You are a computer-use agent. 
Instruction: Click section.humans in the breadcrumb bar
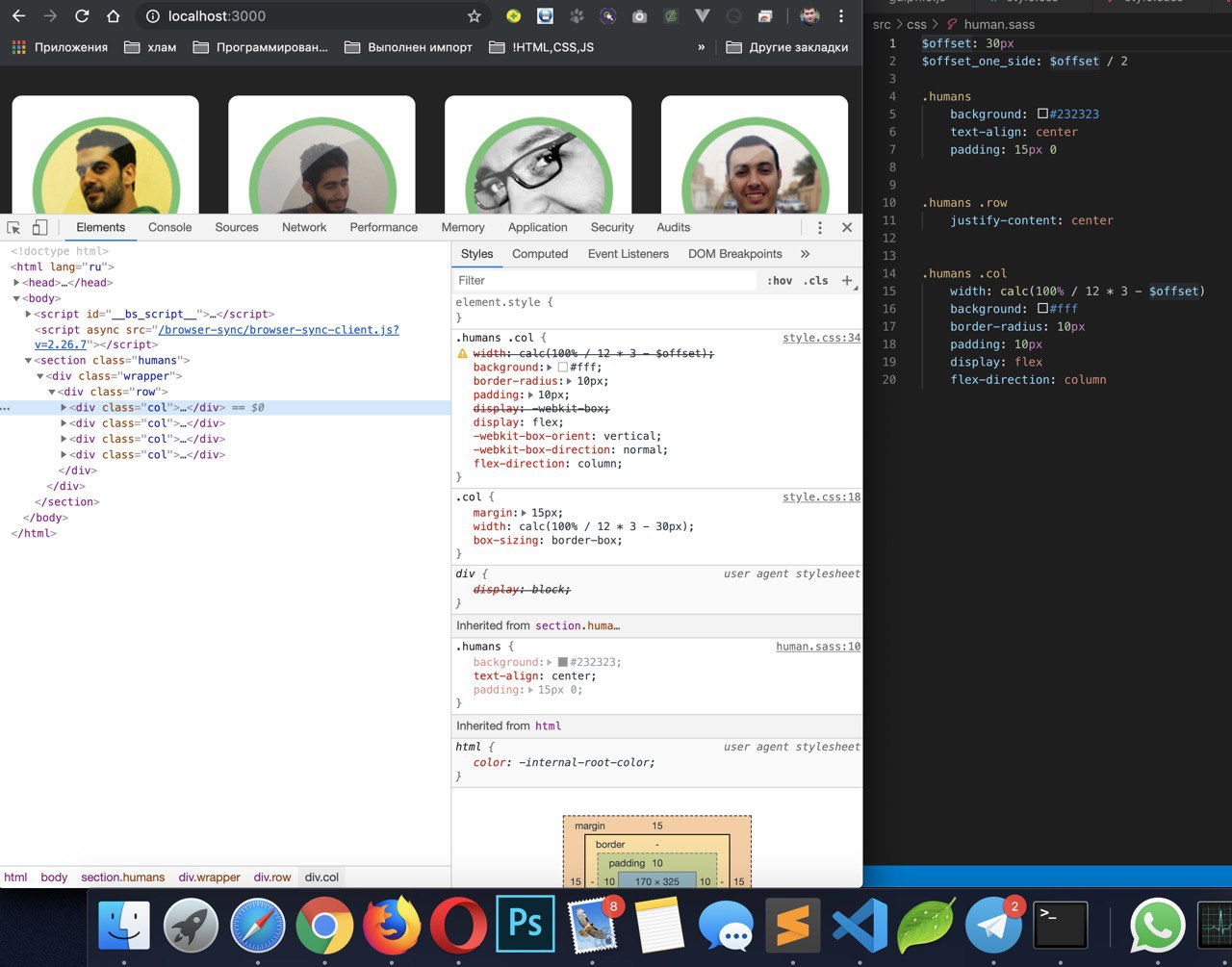click(123, 878)
